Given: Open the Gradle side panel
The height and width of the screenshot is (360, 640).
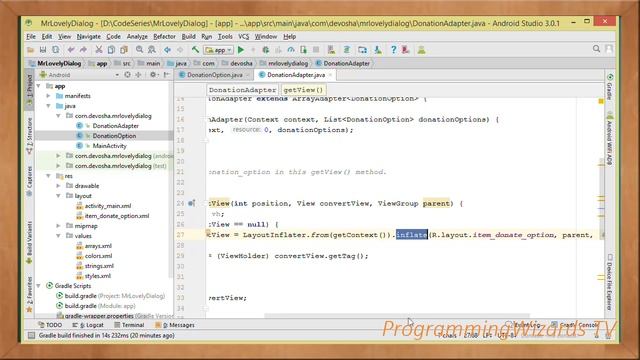Looking at the screenshot, I should [x=609, y=87].
